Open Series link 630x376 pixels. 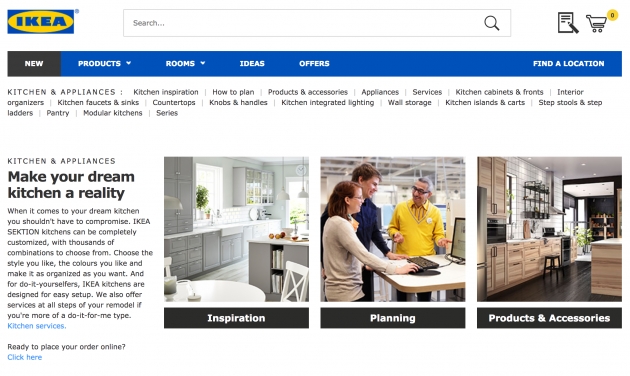click(x=167, y=113)
